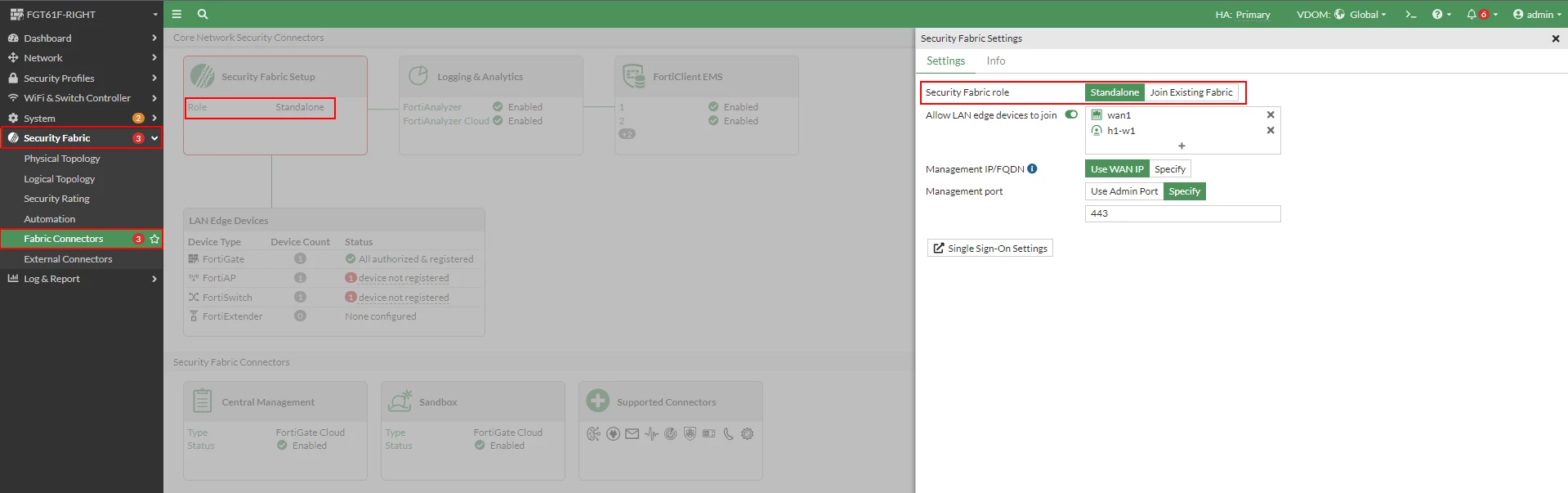Screen dimensions: 1568x493
Task: Click the Supported Connectors plus icon
Action: tap(598, 401)
